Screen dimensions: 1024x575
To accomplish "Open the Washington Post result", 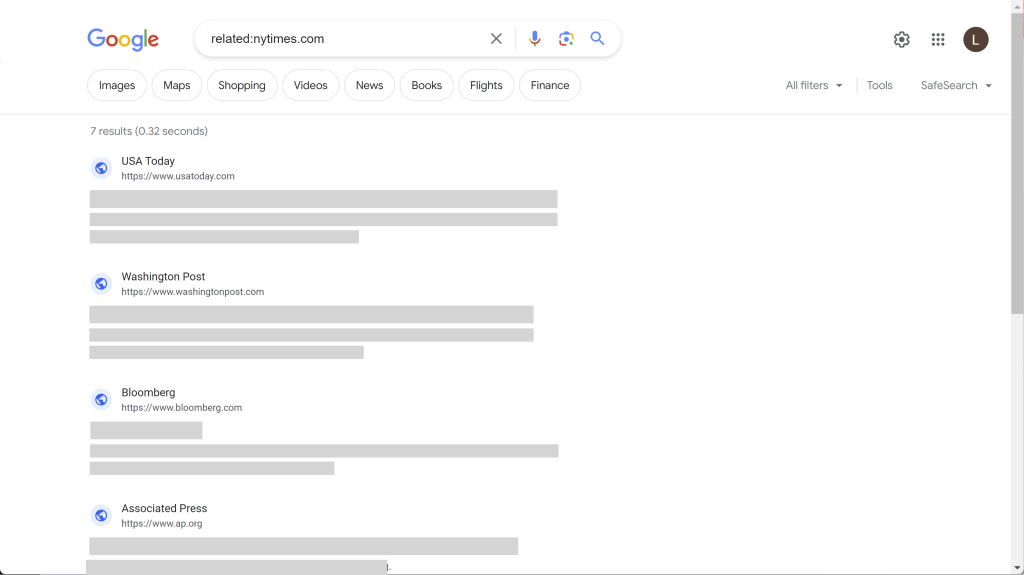I will click(163, 276).
